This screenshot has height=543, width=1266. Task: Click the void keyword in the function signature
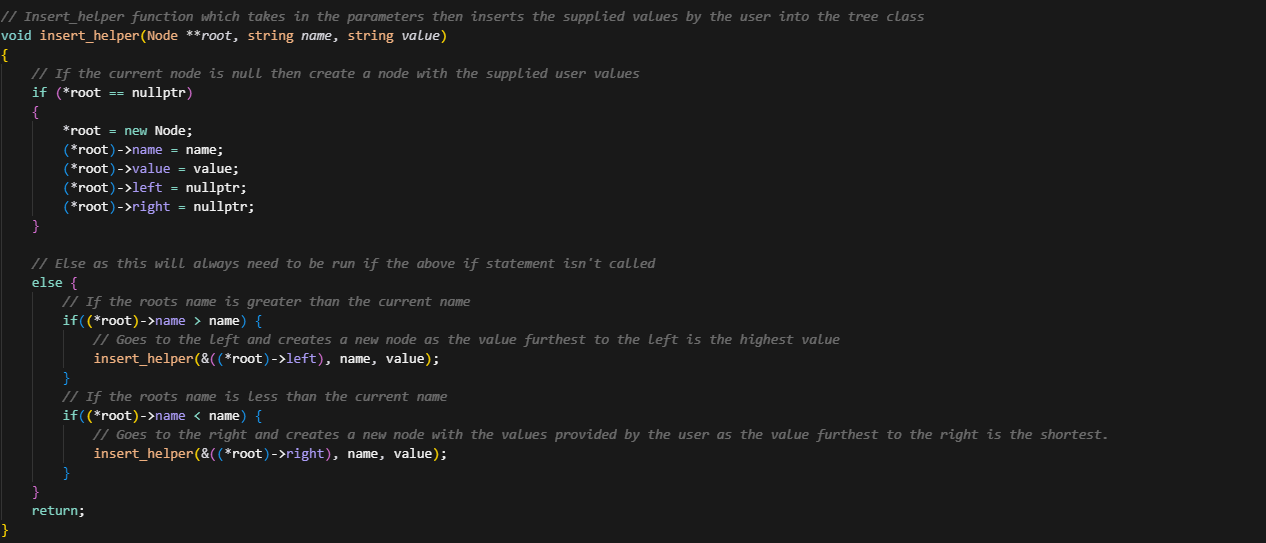tap(16, 37)
